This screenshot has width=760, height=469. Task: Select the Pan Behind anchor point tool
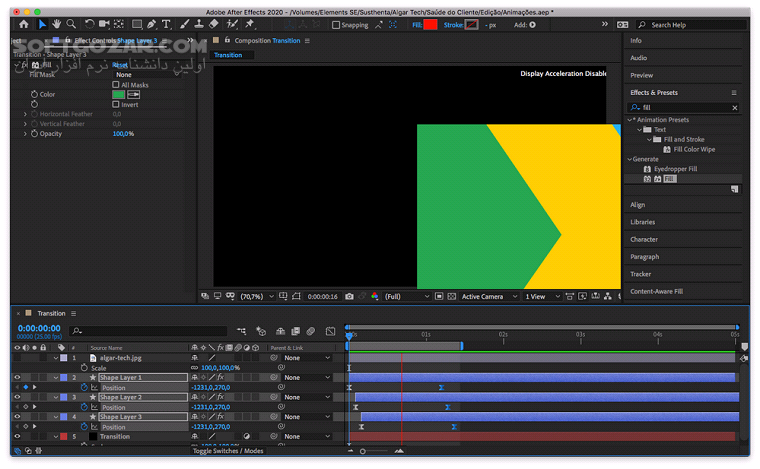pyautogui.click(x=119, y=24)
